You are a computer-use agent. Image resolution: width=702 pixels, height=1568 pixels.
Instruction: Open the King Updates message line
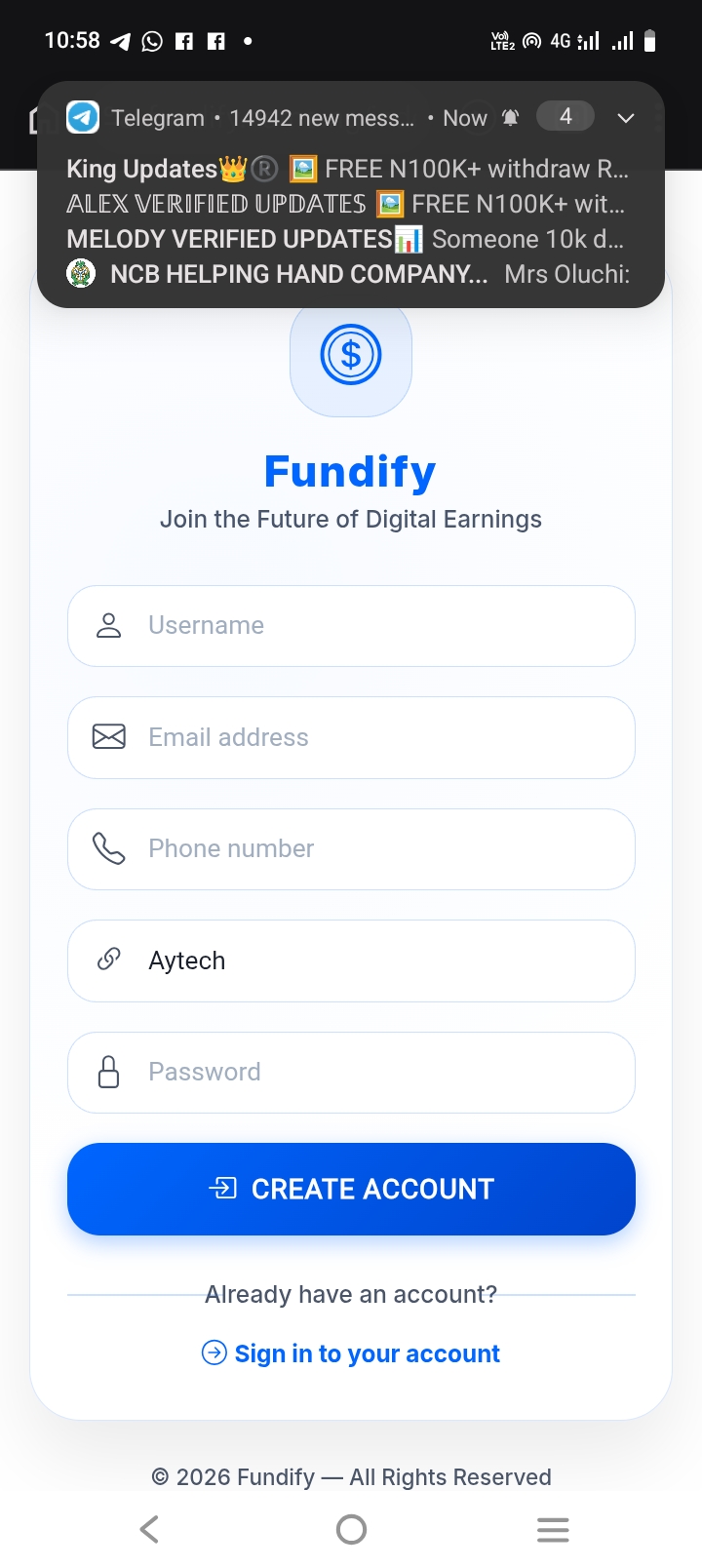(347, 170)
